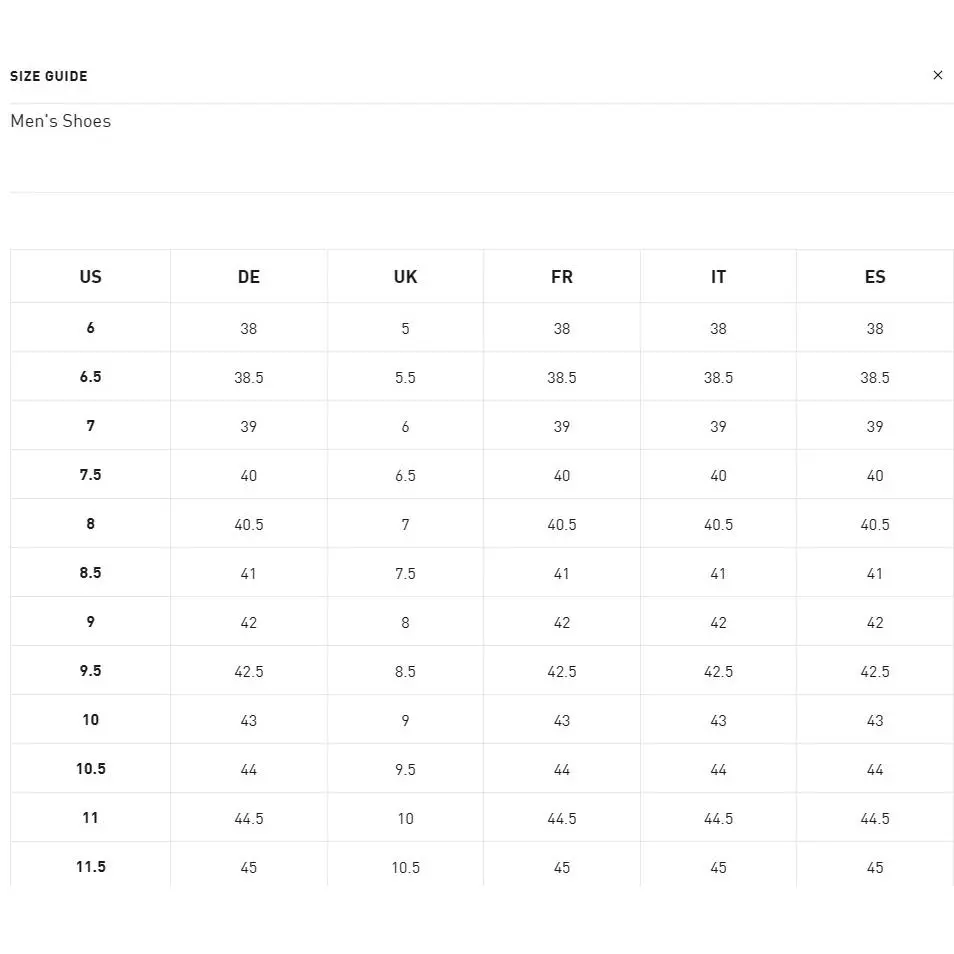This screenshot has height=954, width=954.
Task: Click US size 9 row label
Action: point(91,622)
